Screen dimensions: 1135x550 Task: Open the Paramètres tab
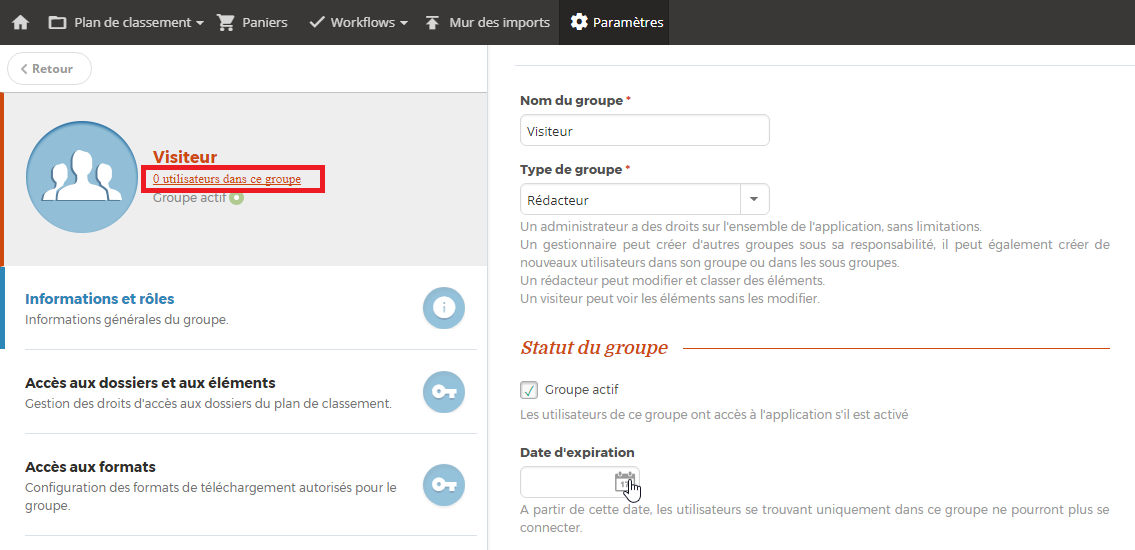coord(616,22)
